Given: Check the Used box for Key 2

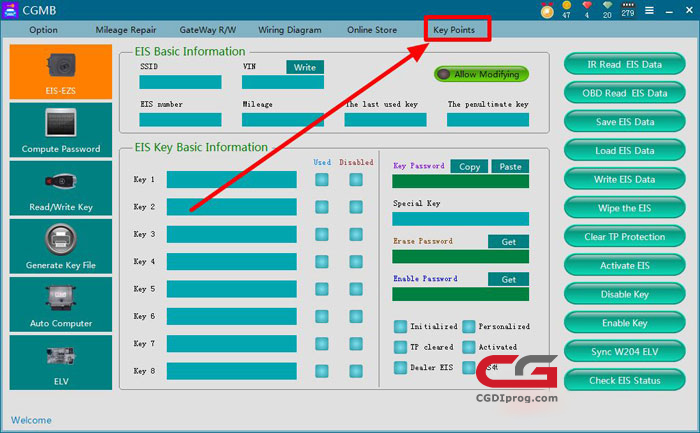Looking at the screenshot, I should (322, 207).
